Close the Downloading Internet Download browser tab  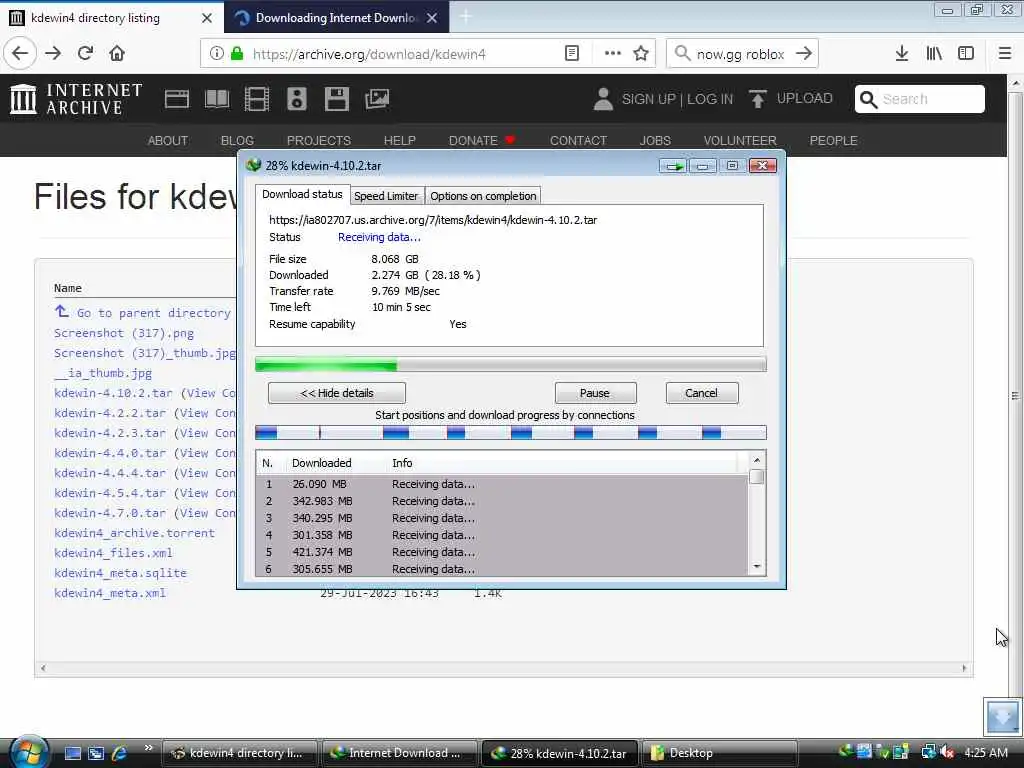click(x=432, y=18)
